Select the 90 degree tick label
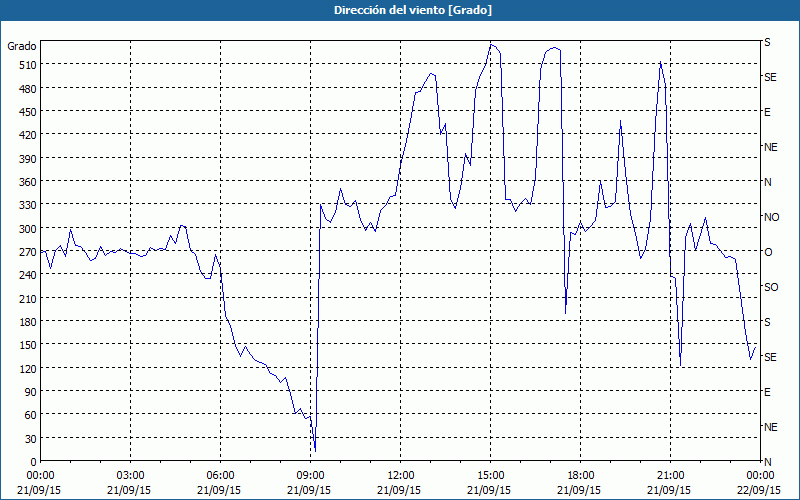 [x=30, y=392]
